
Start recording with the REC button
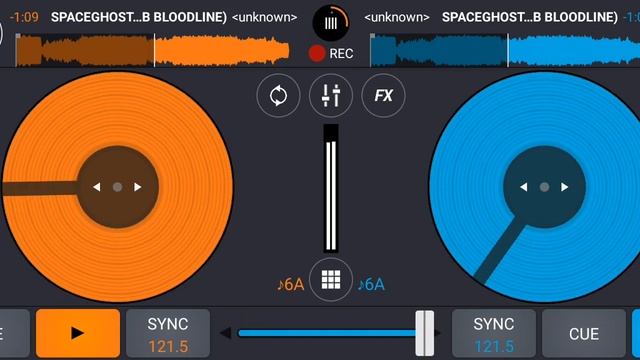click(331, 53)
